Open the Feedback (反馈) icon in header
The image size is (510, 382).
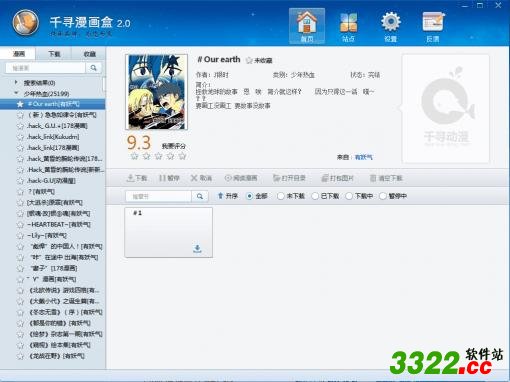coord(433,27)
